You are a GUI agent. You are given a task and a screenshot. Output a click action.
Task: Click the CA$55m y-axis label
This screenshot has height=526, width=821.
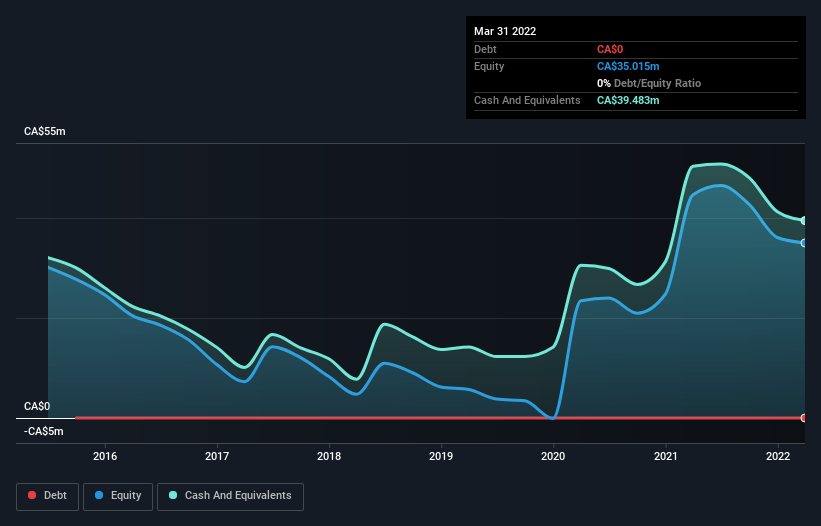45,131
